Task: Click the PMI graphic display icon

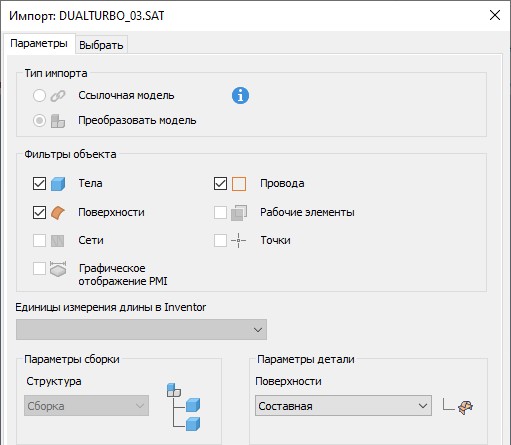Action: [x=58, y=269]
